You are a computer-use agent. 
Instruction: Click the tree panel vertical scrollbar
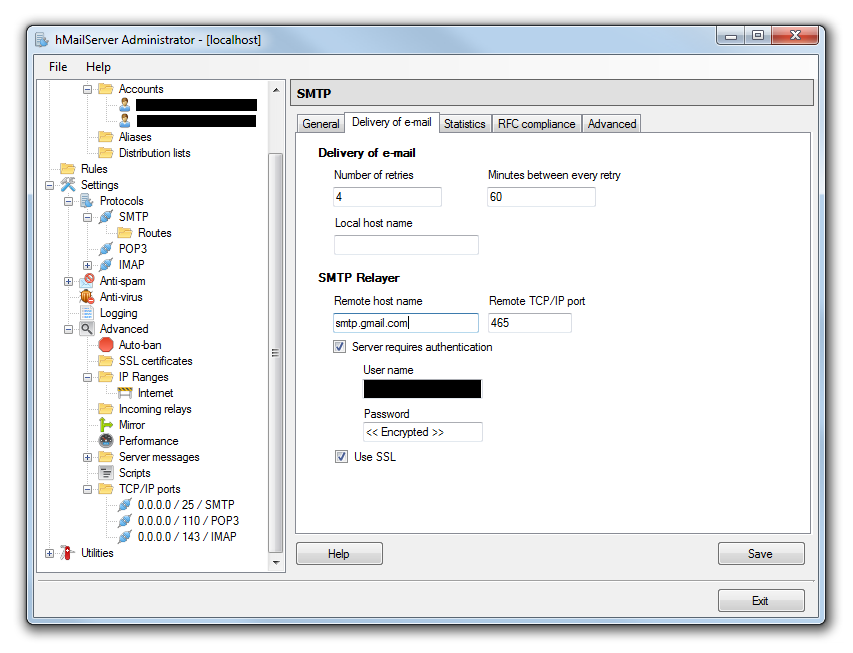pos(276,352)
